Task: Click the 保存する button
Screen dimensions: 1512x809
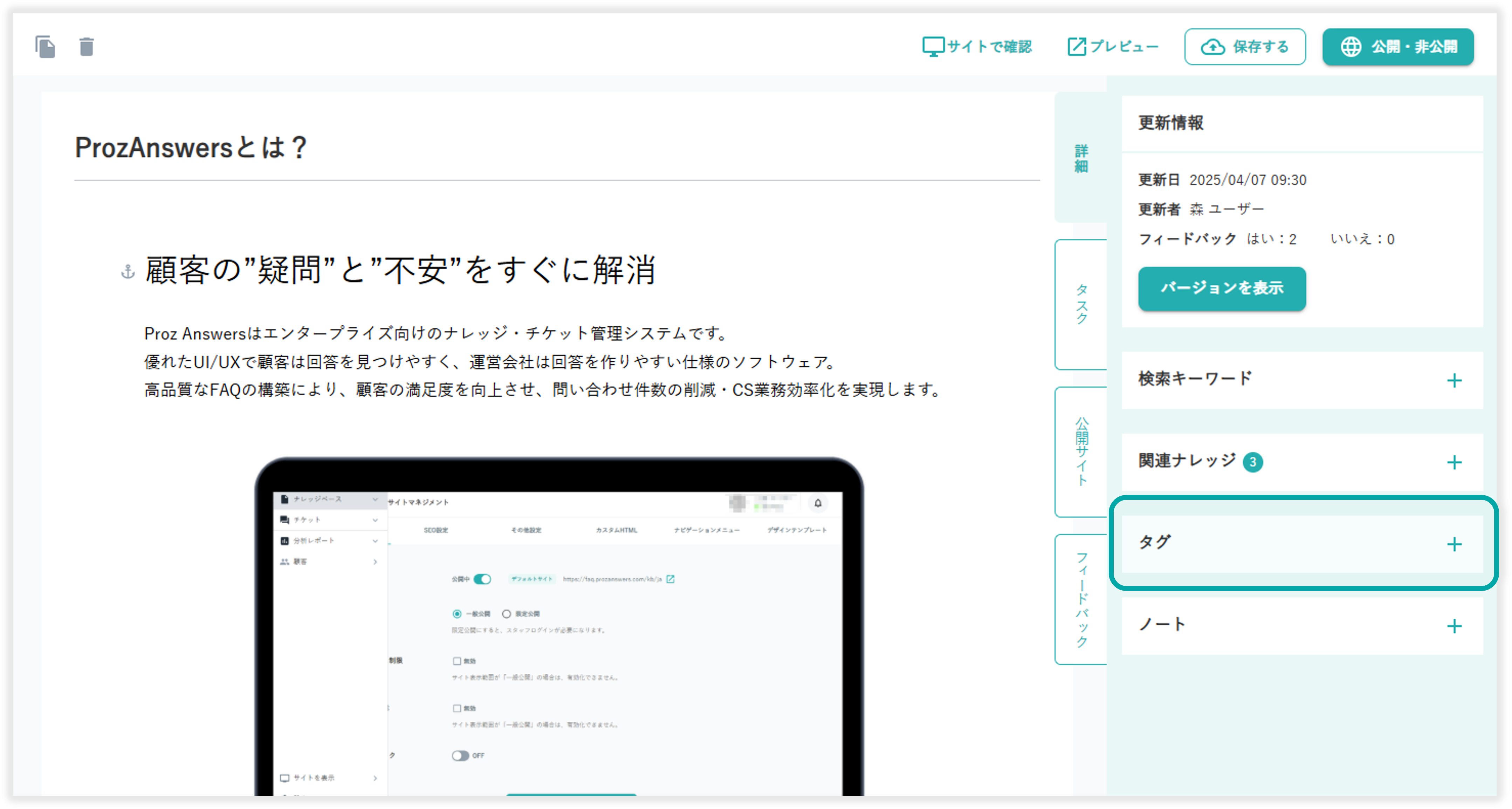Action: click(x=1245, y=47)
